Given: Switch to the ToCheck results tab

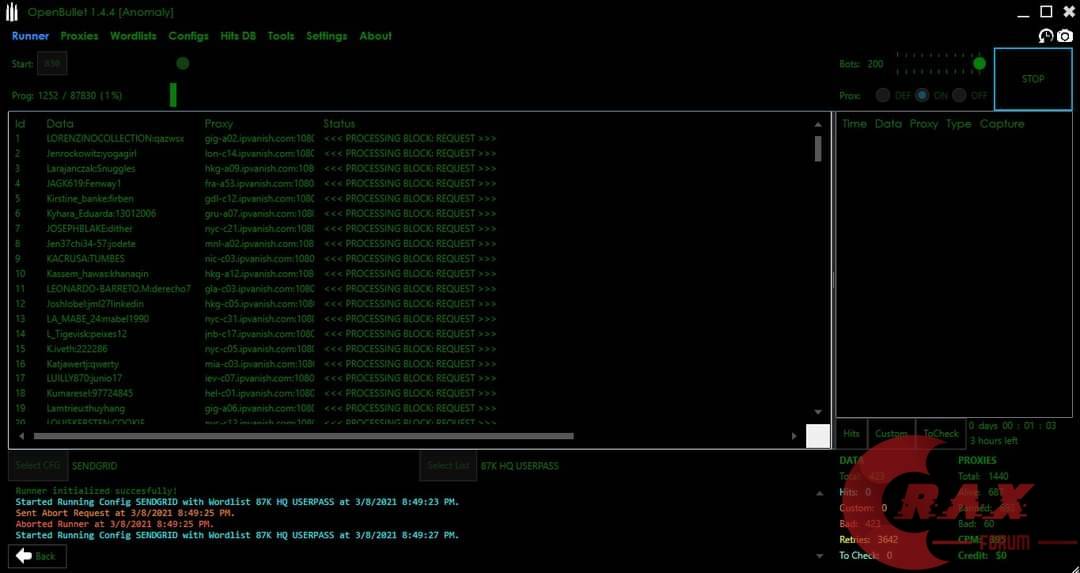Looking at the screenshot, I should point(941,433).
